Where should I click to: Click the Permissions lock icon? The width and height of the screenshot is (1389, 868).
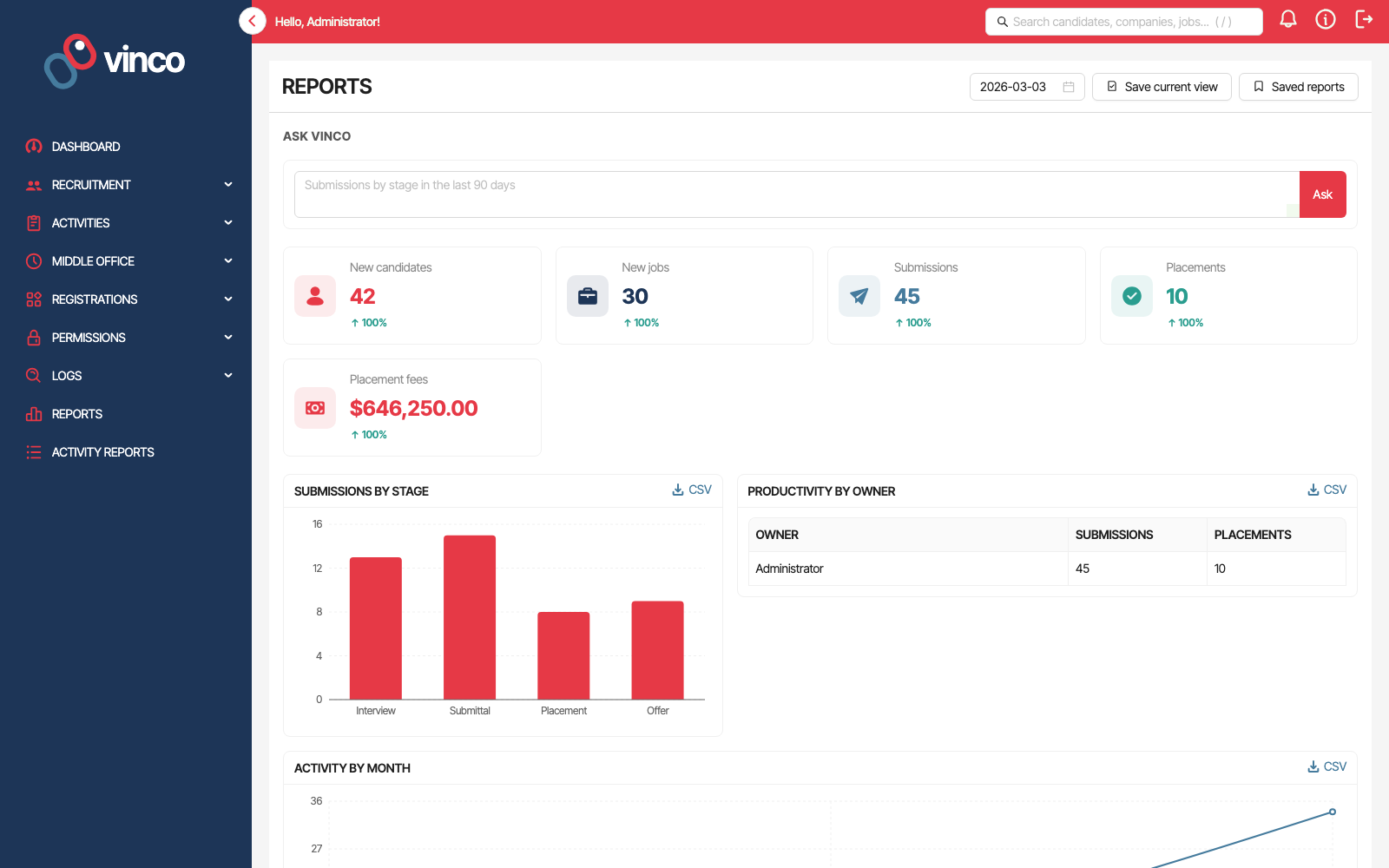[x=34, y=338]
